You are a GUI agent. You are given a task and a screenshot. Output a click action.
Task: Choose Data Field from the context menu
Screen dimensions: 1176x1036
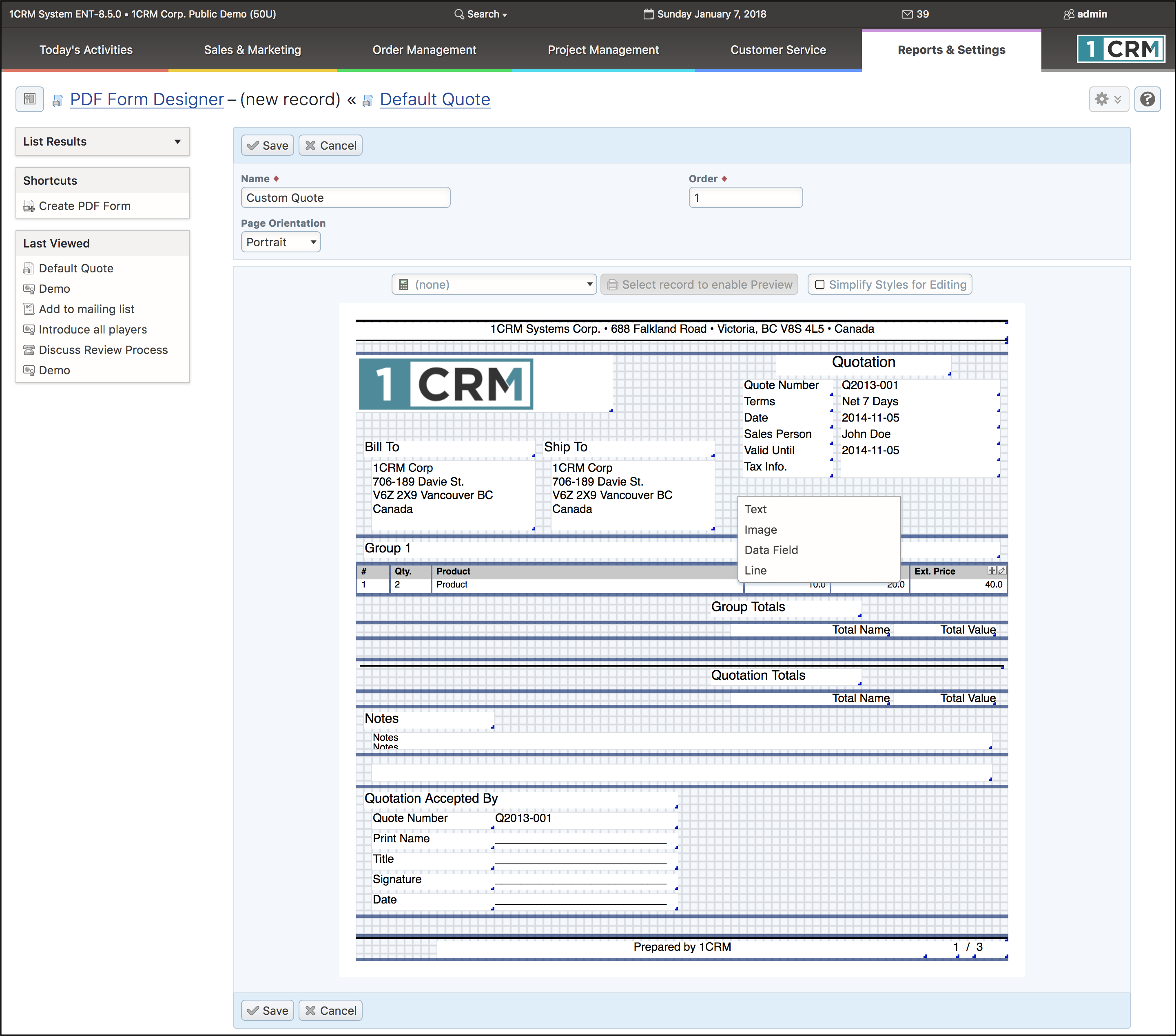(771, 550)
